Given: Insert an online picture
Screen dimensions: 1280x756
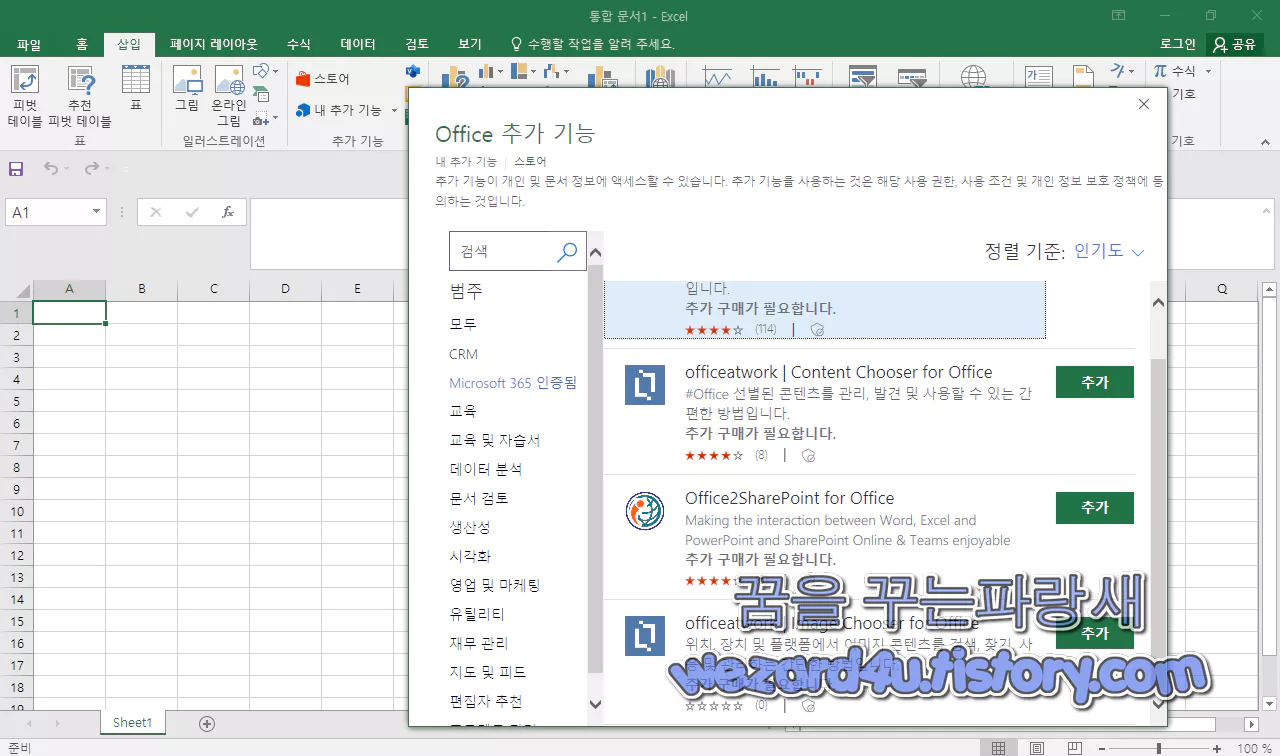Looking at the screenshot, I should pos(229,96).
